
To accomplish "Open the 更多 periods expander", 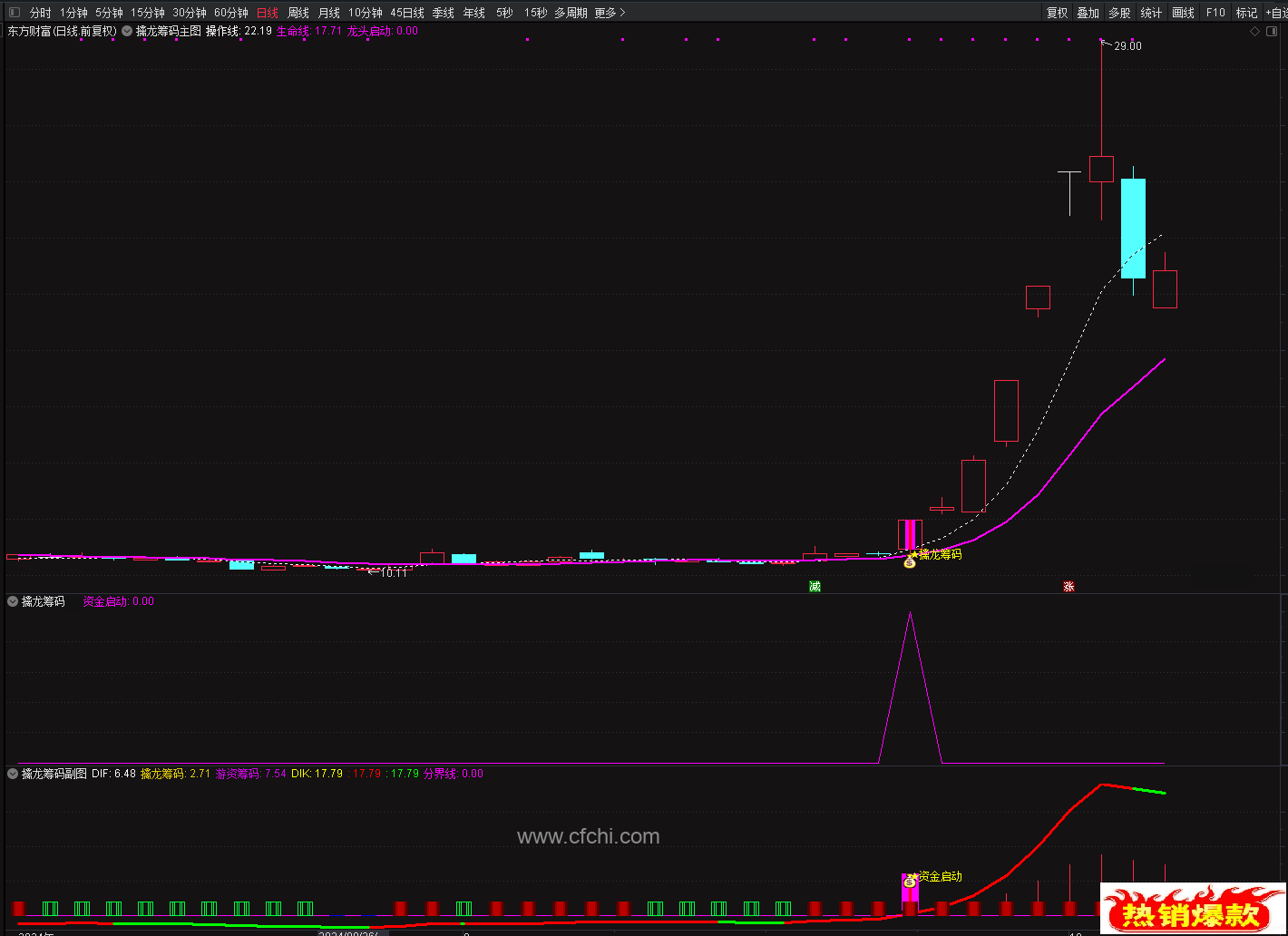I will [610, 13].
